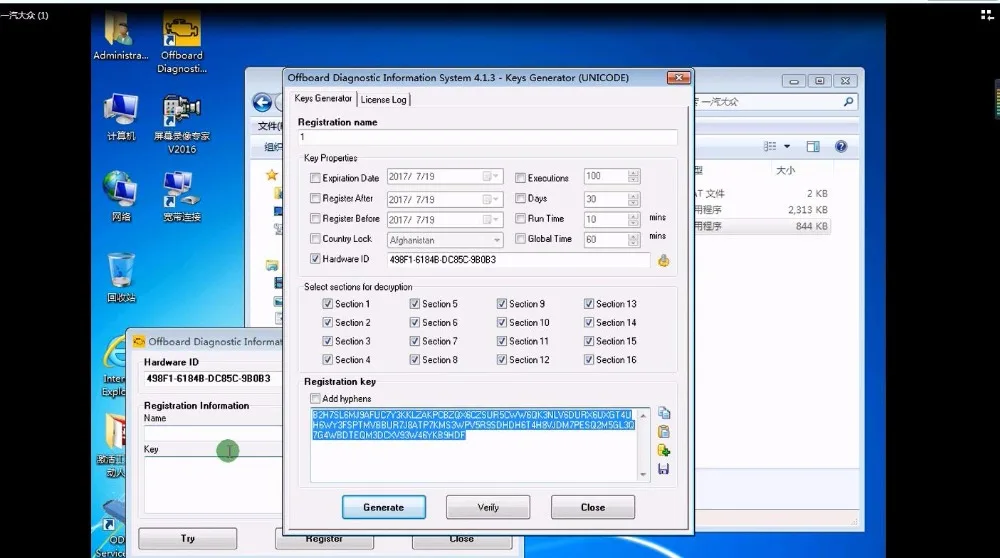Expand Explorer view options arrow
The height and width of the screenshot is (558, 1000).
point(787,147)
